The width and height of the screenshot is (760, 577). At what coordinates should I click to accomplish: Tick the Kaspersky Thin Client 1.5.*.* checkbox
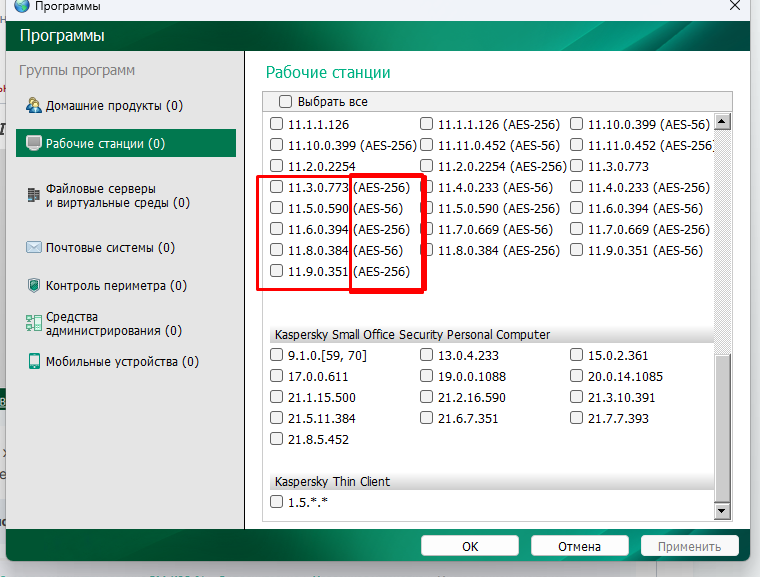[277, 501]
